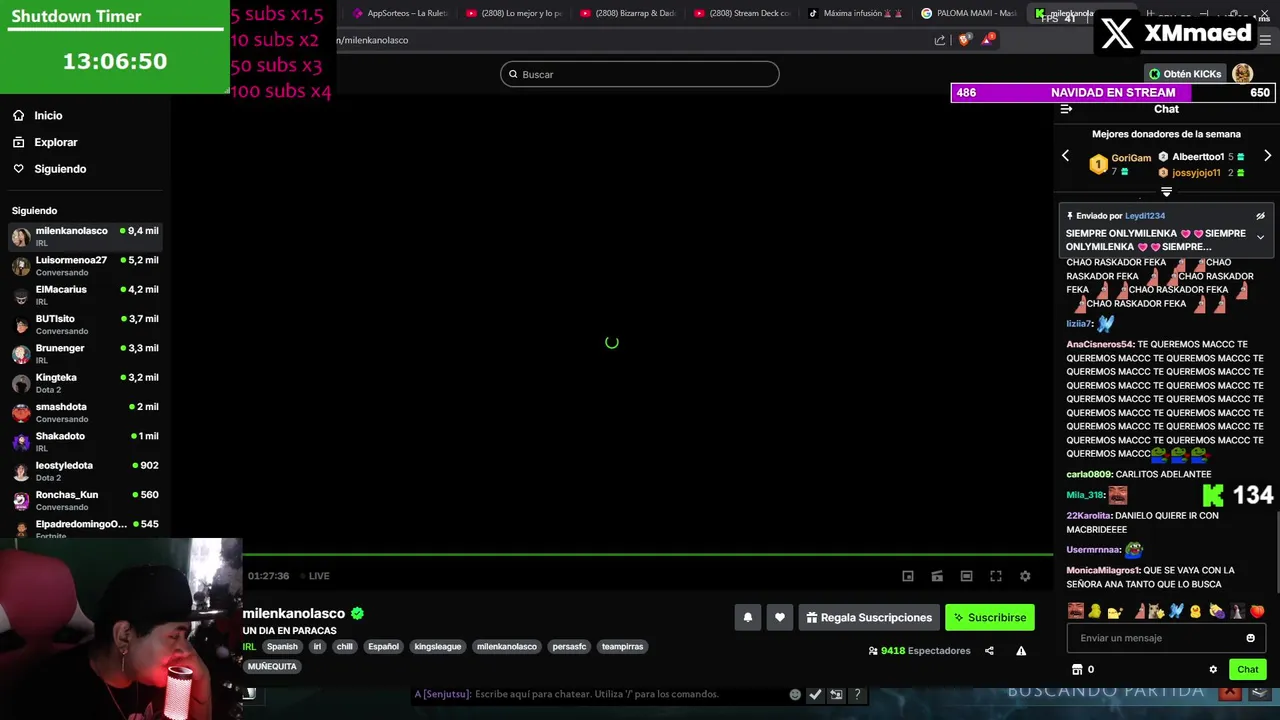The image size is (1280, 720).
Task: Click the chill tag
Action: tap(345, 647)
